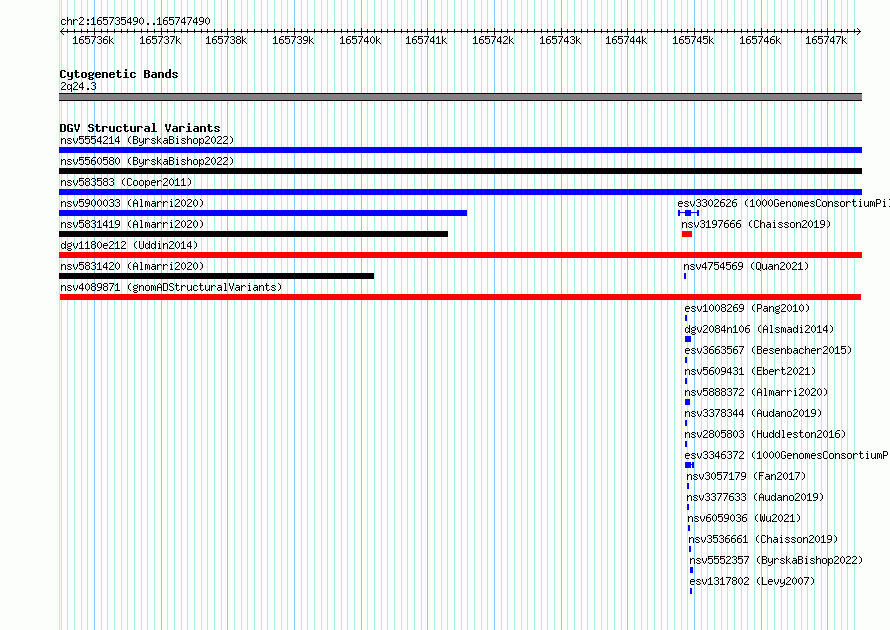The height and width of the screenshot is (630, 890).
Task: Select the gray 2q24.3 cytogenetic band bar
Action: tap(460, 98)
